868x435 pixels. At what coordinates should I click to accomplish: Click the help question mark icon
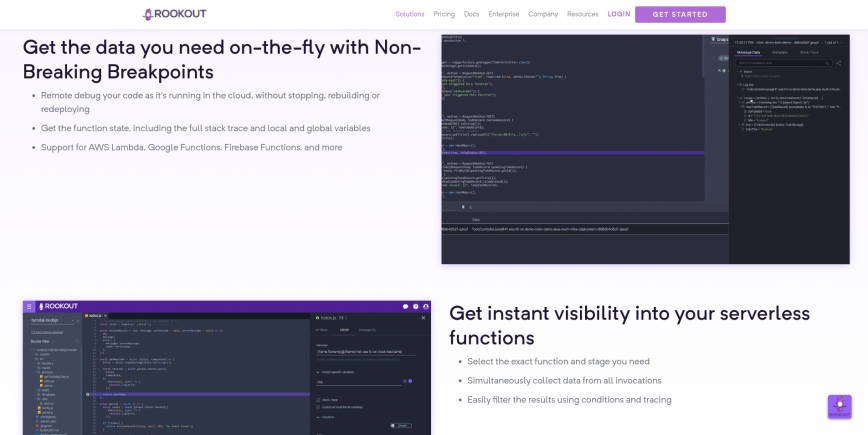click(415, 306)
